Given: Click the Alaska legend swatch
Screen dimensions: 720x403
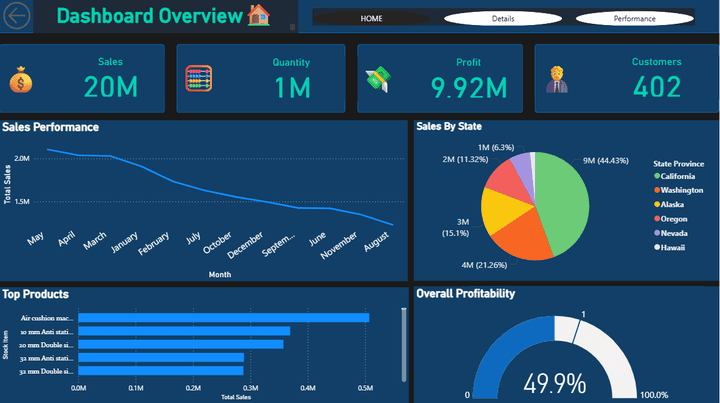Looking at the screenshot, I should pyautogui.click(x=657, y=204).
